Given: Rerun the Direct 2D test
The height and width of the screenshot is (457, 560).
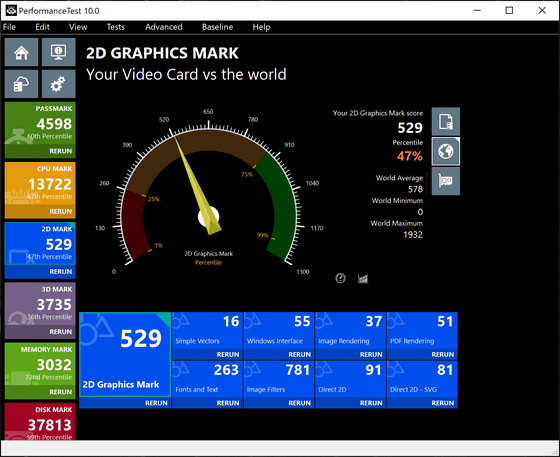Looking at the screenshot, I should pos(371,403).
